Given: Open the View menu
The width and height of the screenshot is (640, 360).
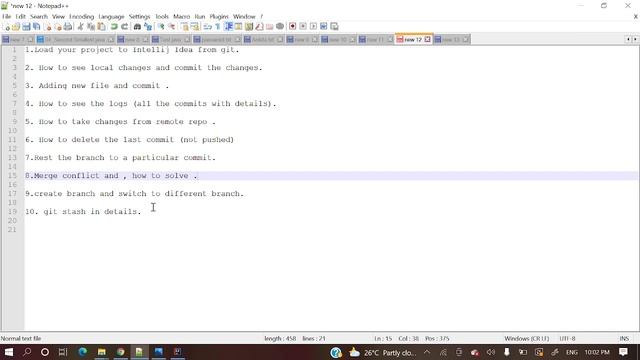Looking at the screenshot, I should pyautogui.click(x=58, y=17).
